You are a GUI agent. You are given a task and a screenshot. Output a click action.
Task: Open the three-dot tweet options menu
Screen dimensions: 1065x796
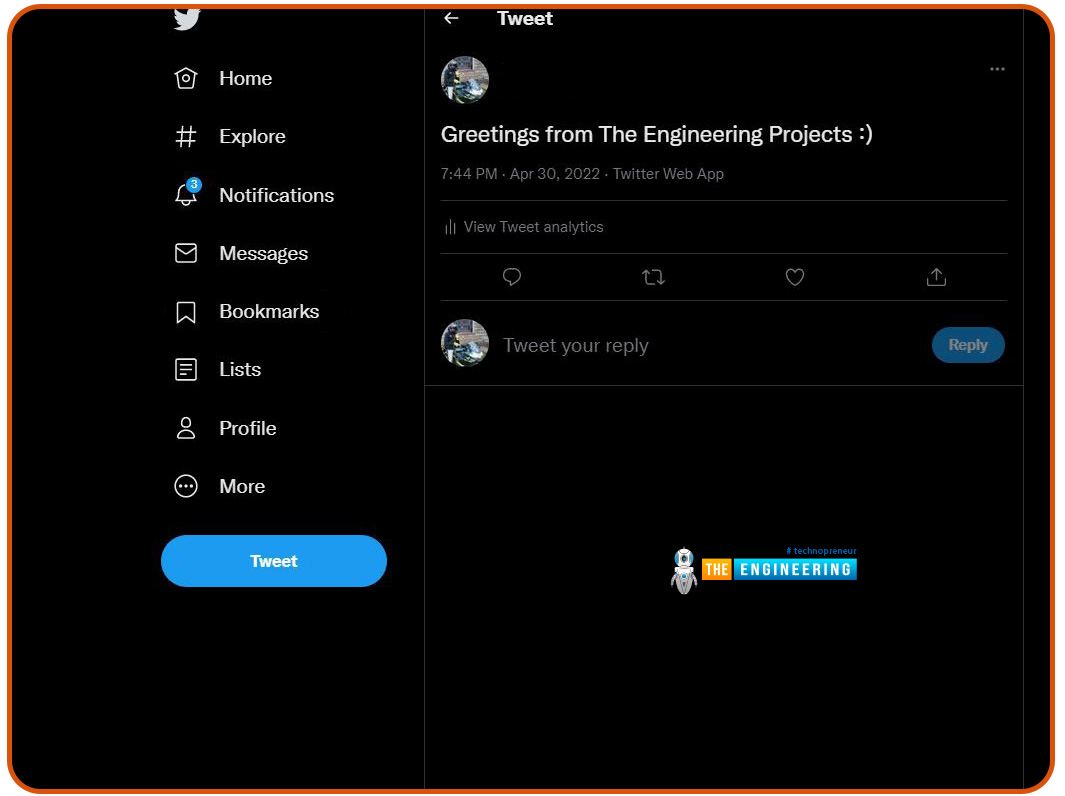click(x=997, y=69)
